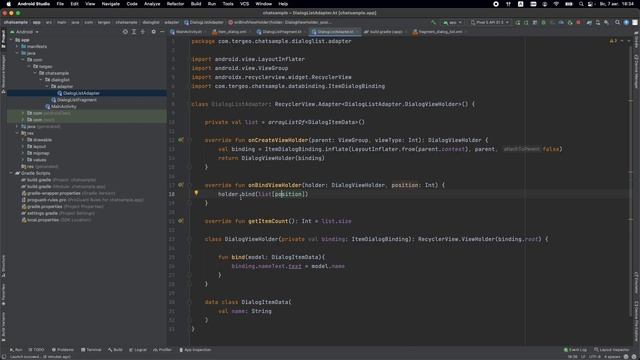Collapse the manifests folder in project tree
Viewport: 640px width, 360px height.
coord(17,47)
